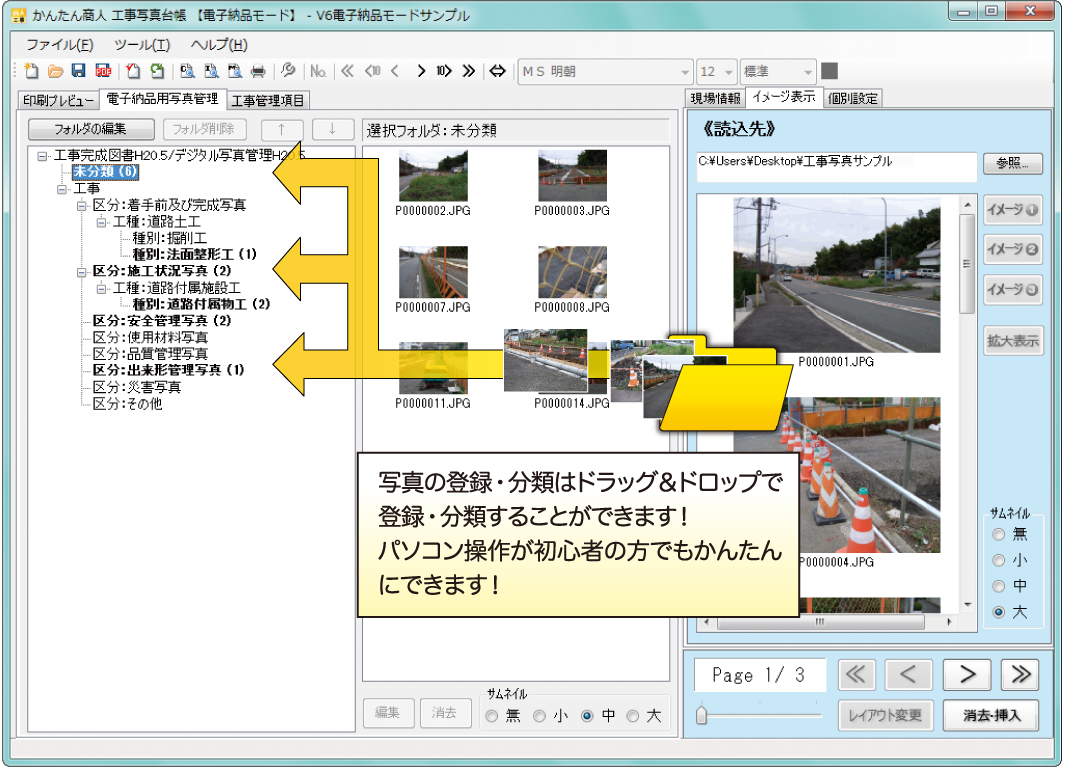Collapse the 工事 tree node

pos(62,189)
